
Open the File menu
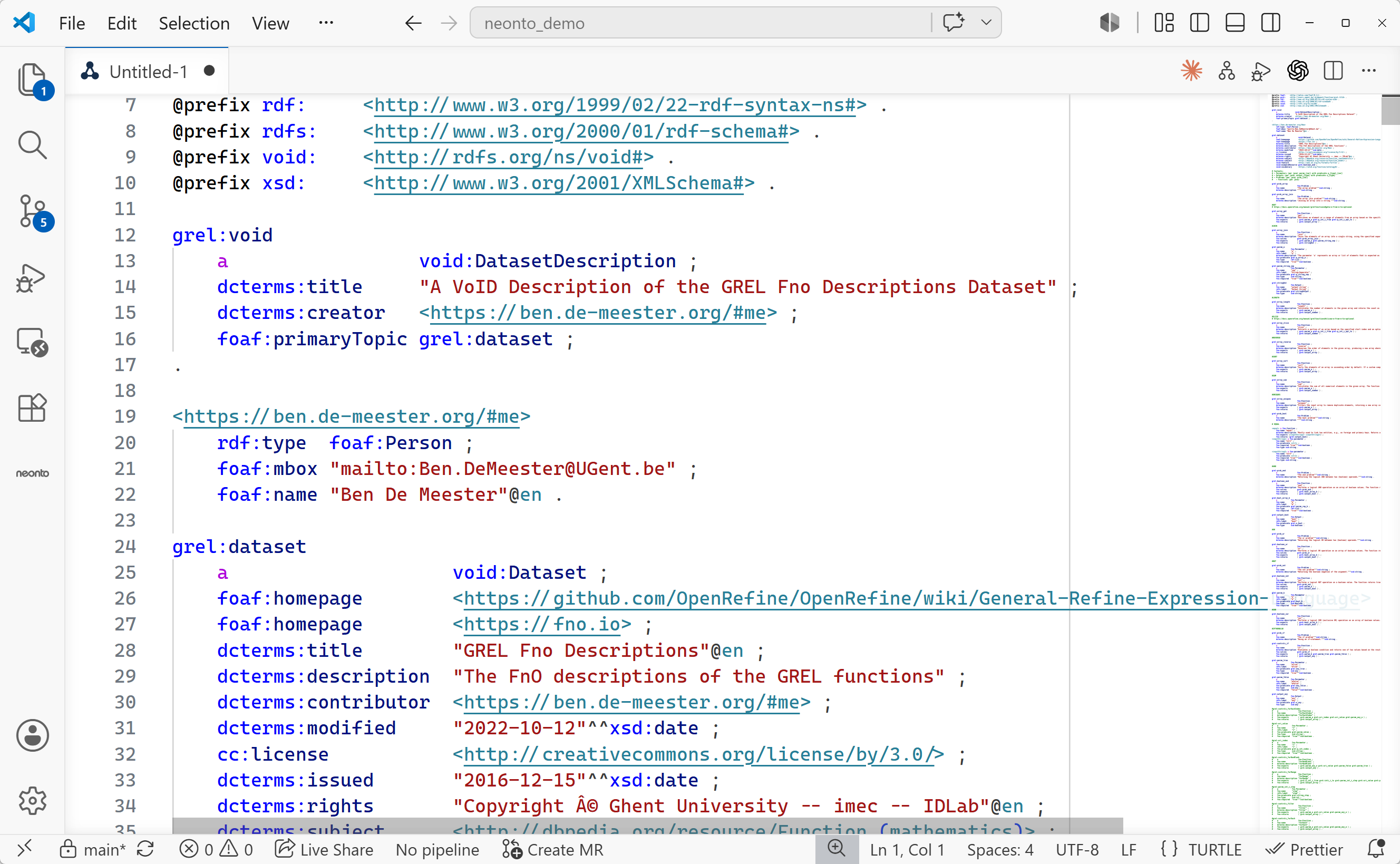pyautogui.click(x=72, y=23)
